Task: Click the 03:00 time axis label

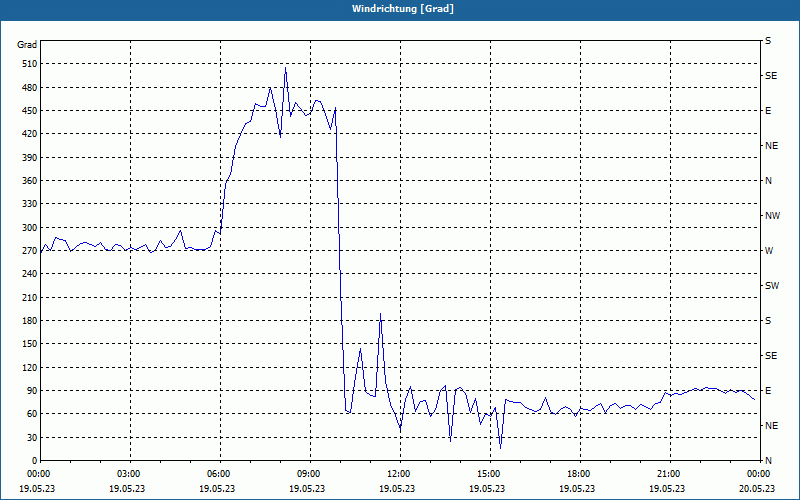Action: 130,474
